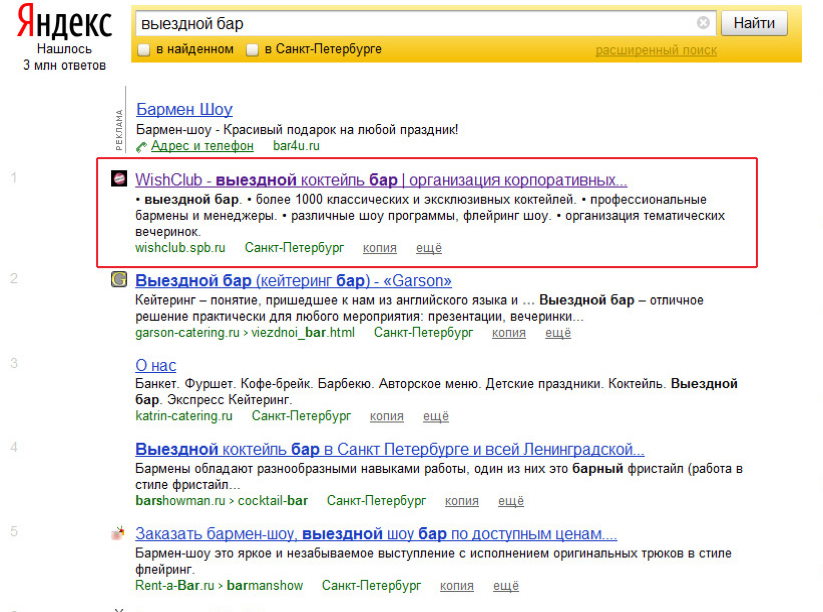Click the Rent-a-Bar result favicon
The height and width of the screenshot is (612, 823).
tap(119, 533)
